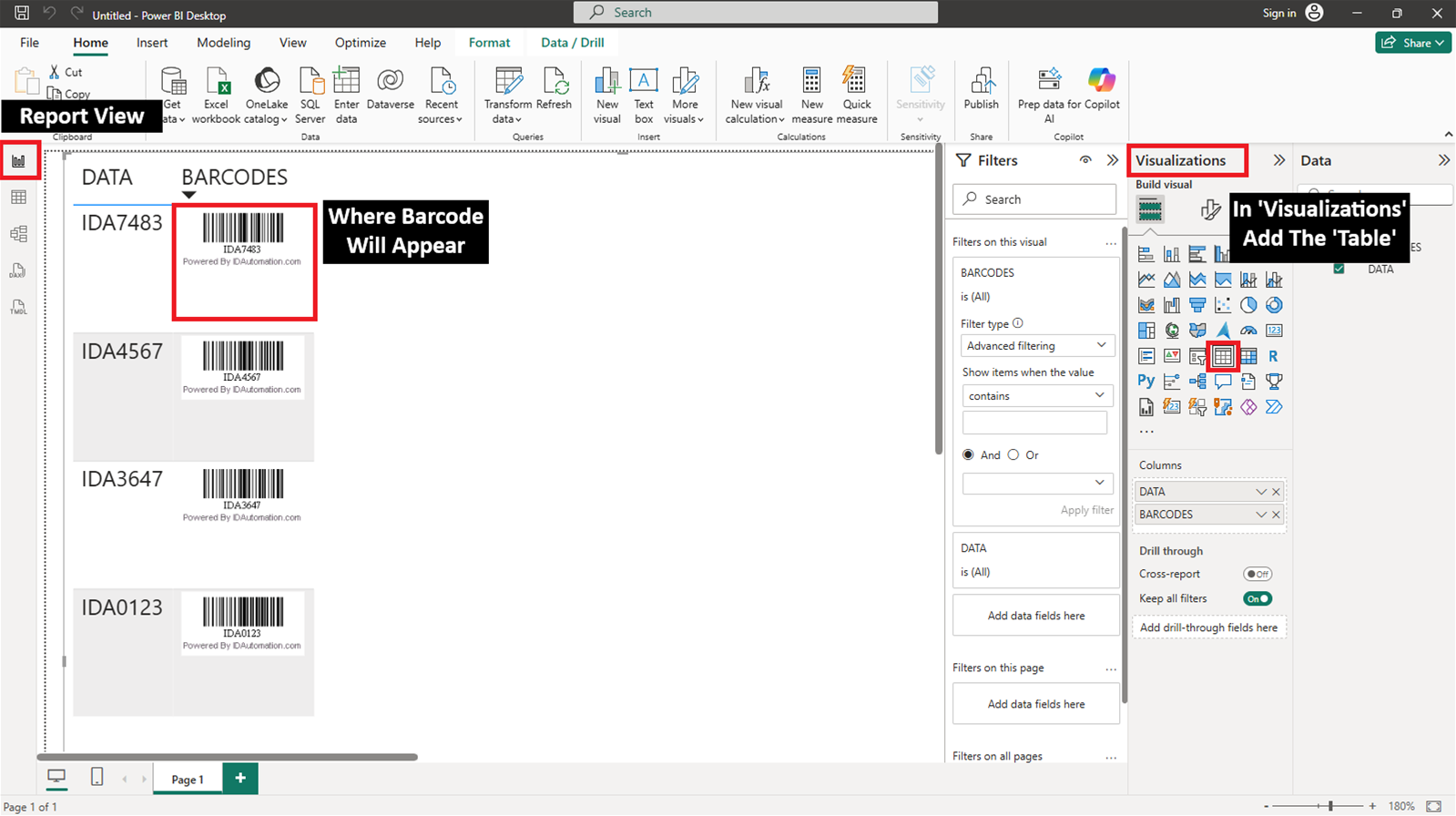Collapse the Visualizations pane with double chevron
The height and width of the screenshot is (816, 1456).
(x=1279, y=160)
